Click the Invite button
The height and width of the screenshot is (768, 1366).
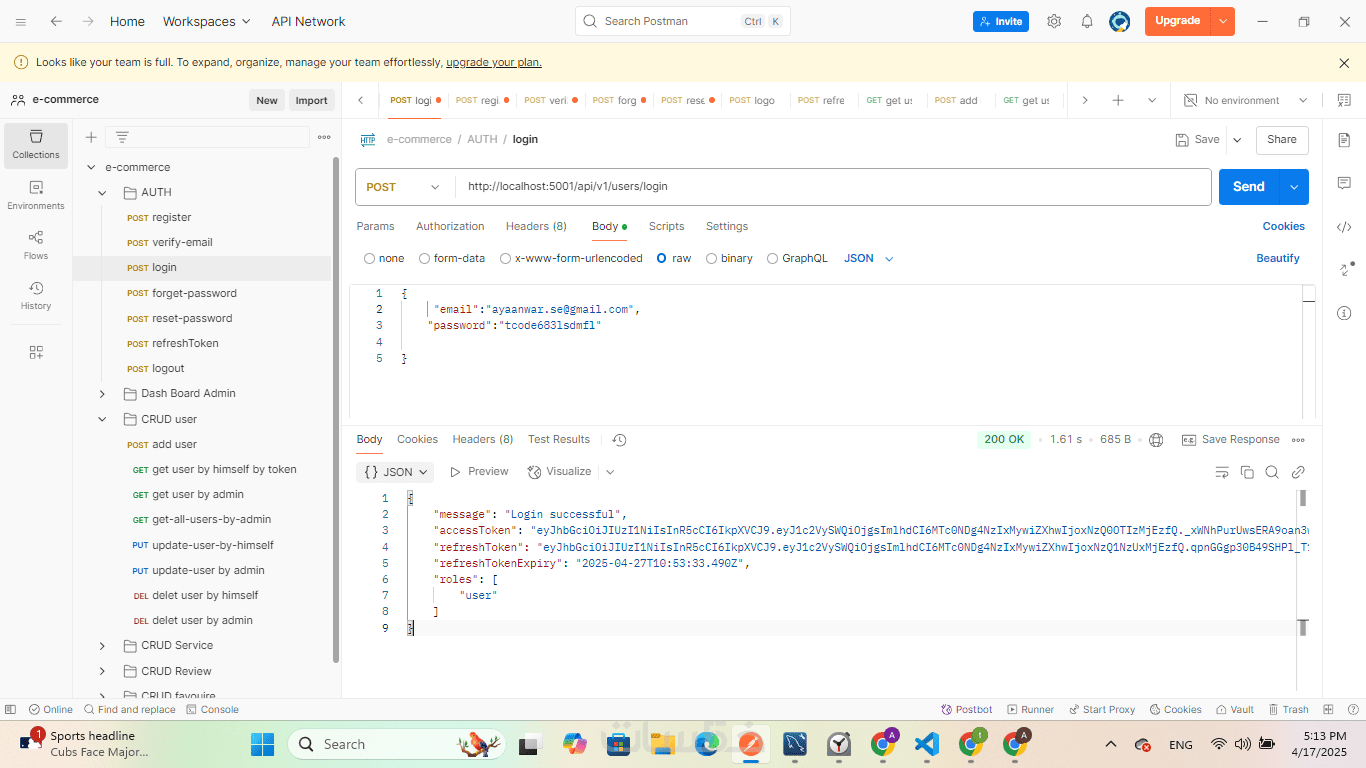click(1001, 21)
